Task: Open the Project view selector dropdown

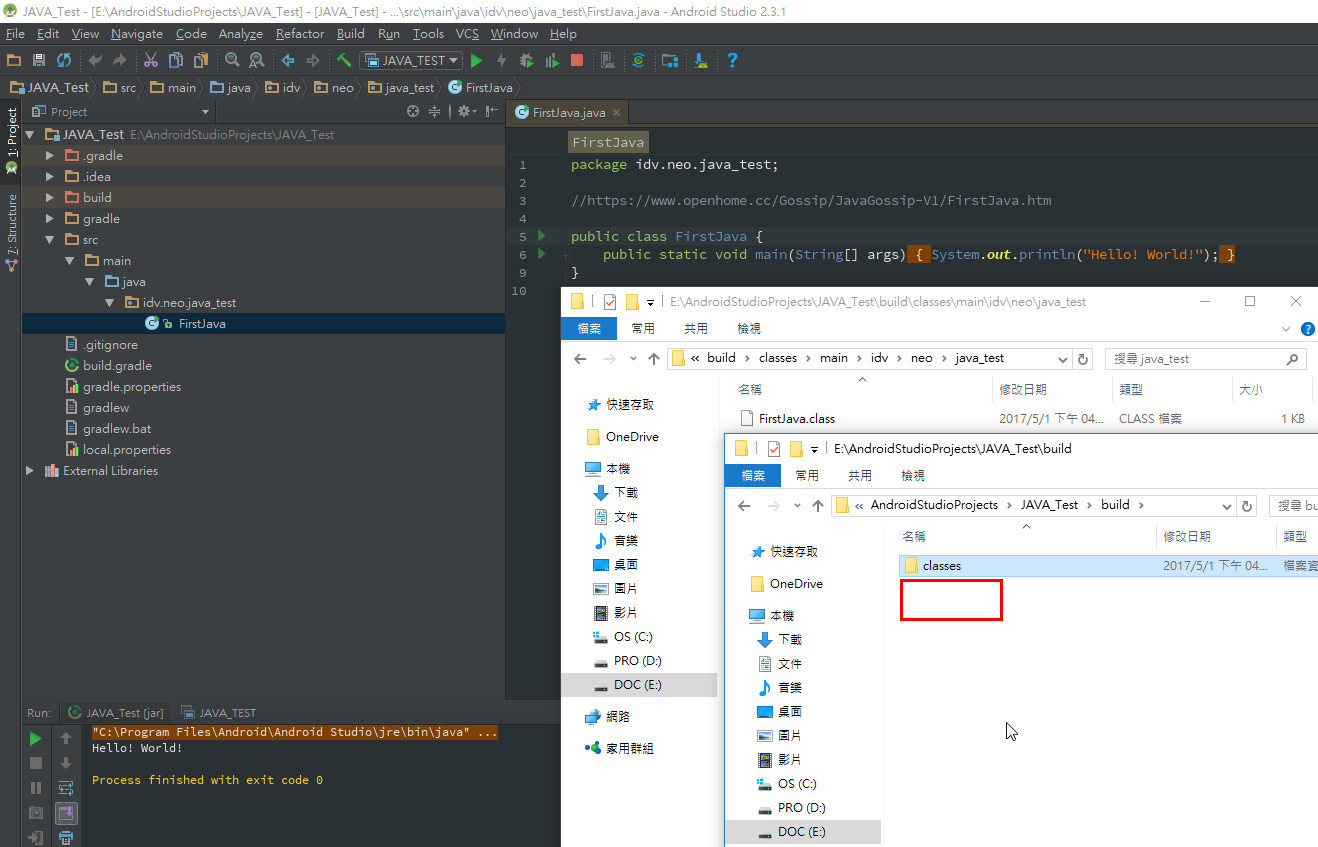Action: (x=205, y=112)
